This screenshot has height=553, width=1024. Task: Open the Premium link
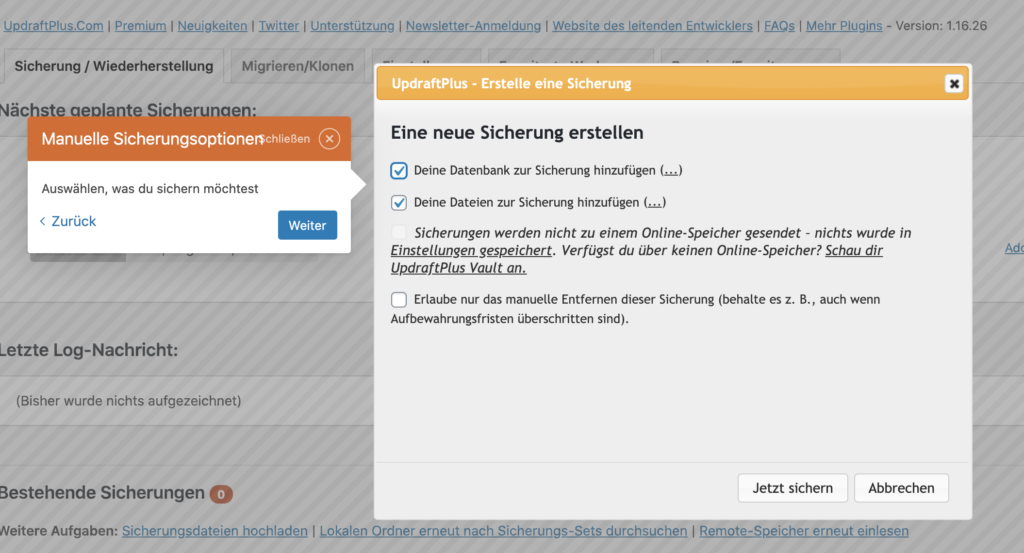click(x=140, y=25)
